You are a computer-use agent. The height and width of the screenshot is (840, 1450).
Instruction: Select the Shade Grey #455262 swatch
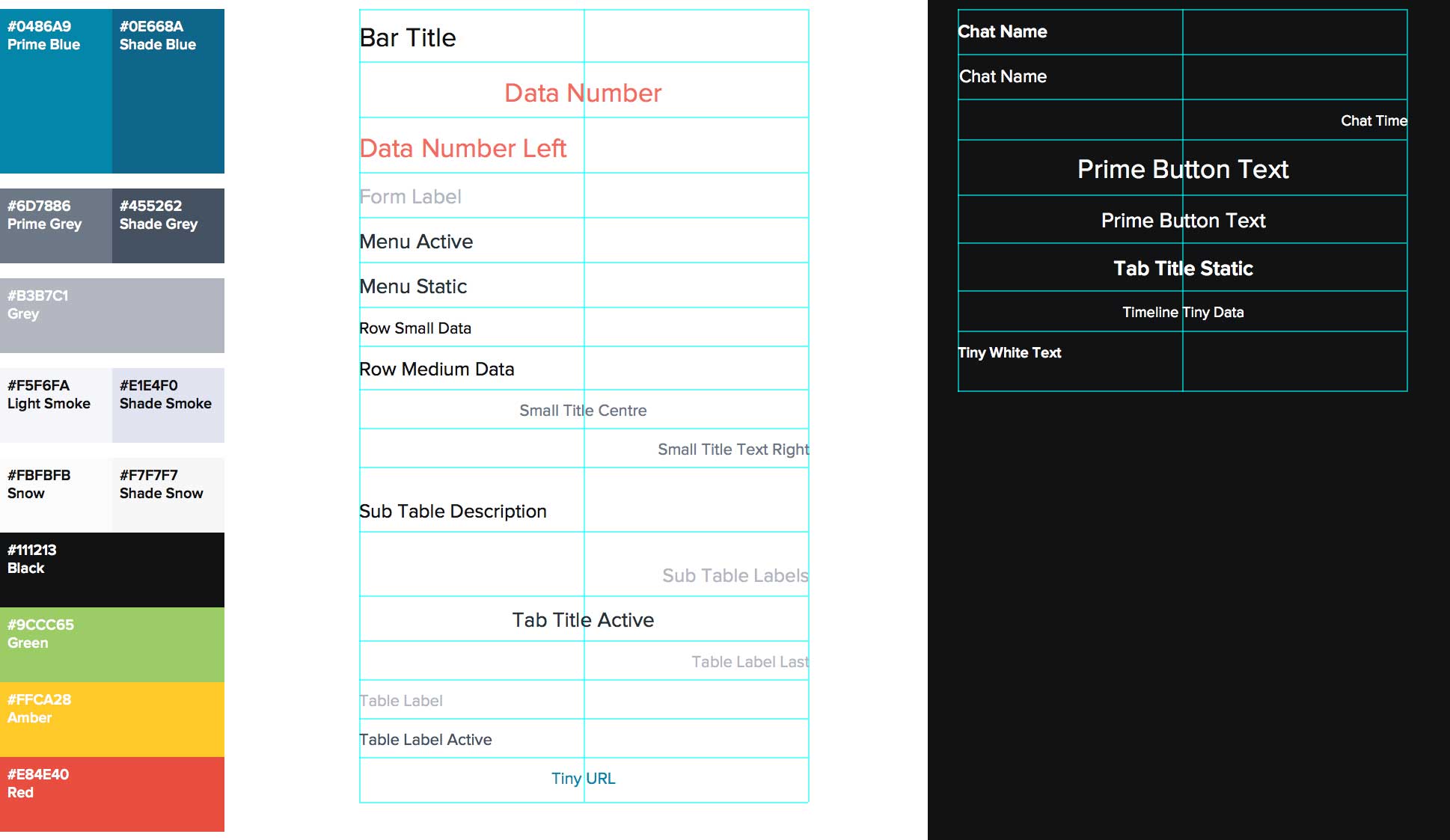(x=168, y=226)
